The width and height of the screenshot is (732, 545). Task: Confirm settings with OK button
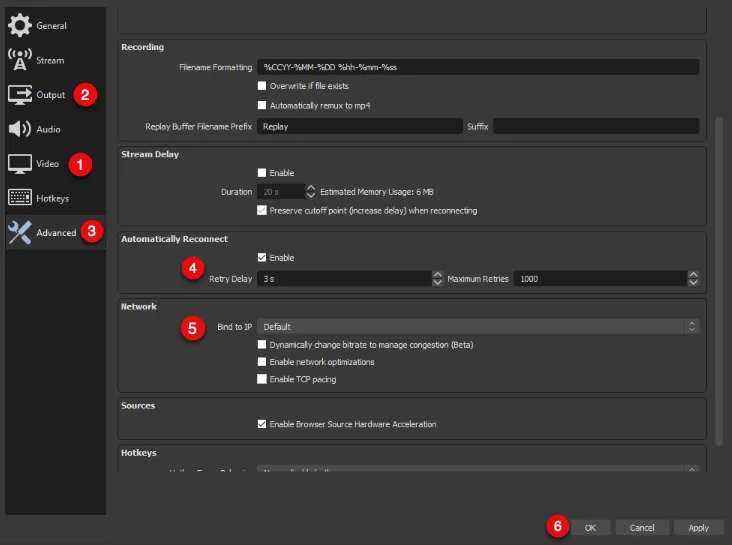590,528
